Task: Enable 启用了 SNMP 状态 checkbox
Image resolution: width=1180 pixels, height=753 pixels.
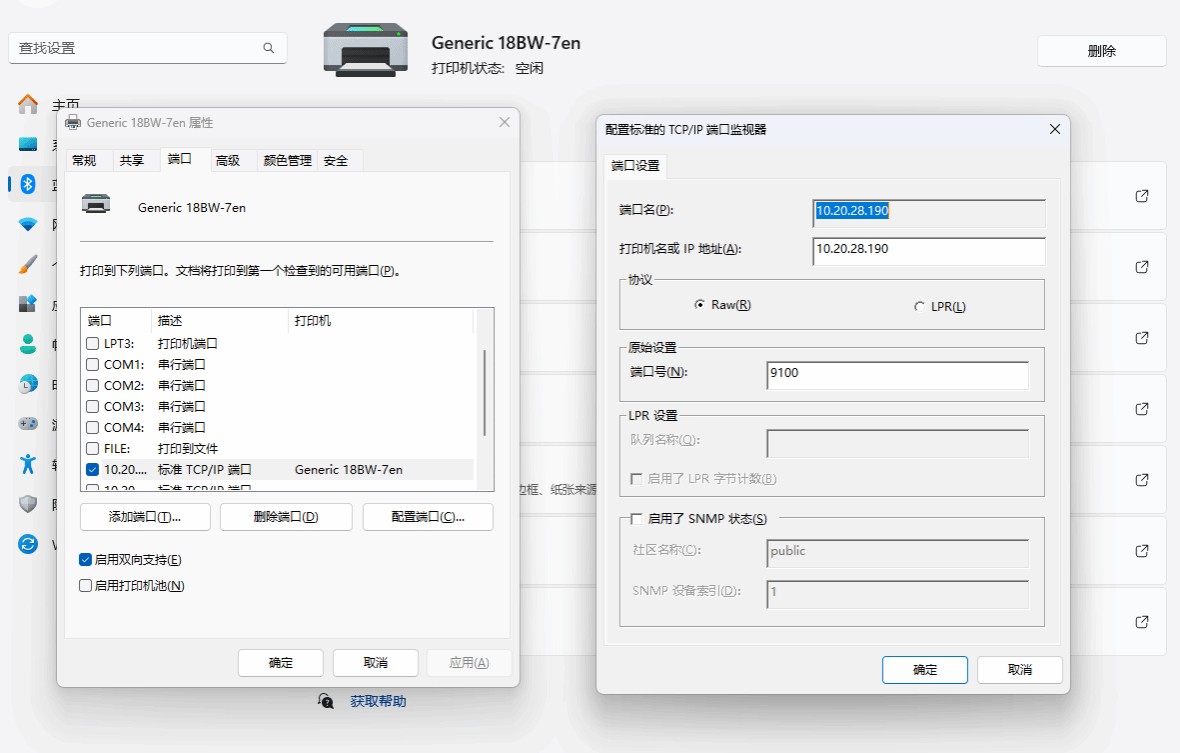Action: click(x=637, y=519)
